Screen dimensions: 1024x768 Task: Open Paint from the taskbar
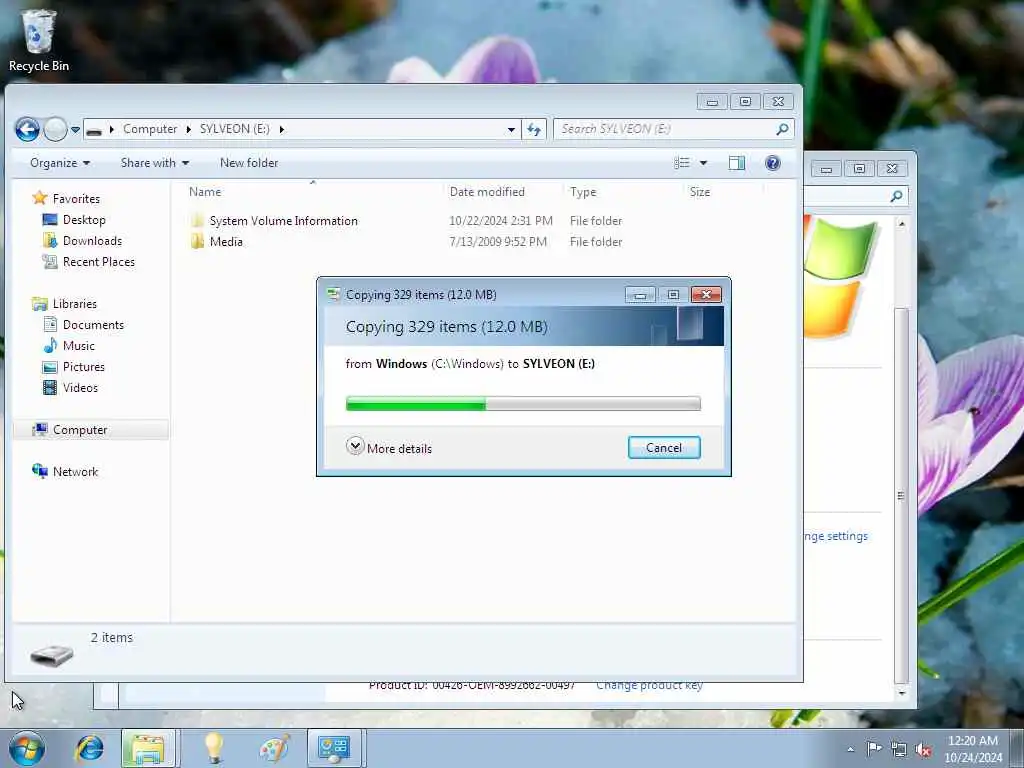[274, 748]
